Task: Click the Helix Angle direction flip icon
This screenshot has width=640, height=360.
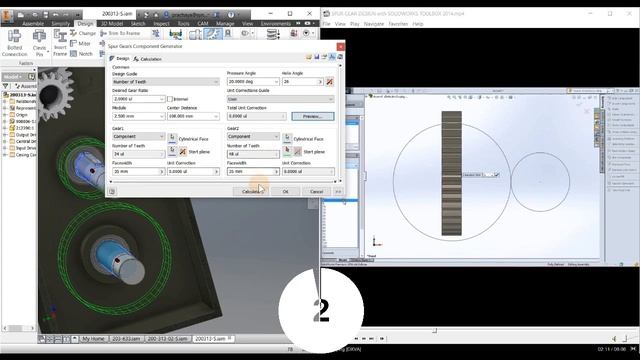Action: point(329,82)
